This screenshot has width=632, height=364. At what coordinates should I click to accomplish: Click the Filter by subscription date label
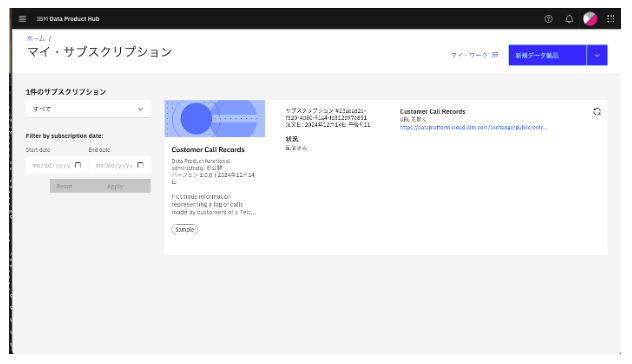tap(64, 136)
